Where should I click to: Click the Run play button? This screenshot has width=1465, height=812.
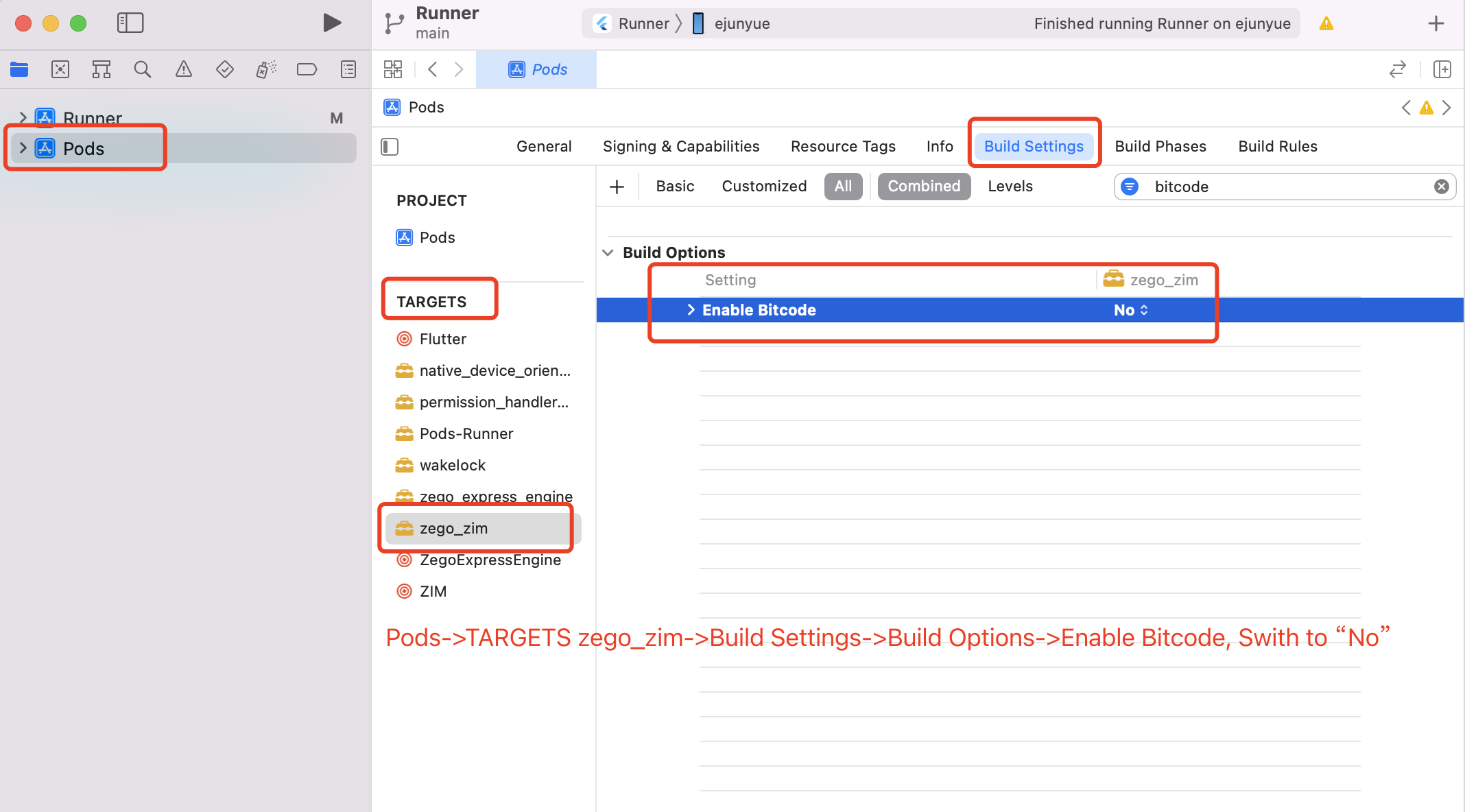(x=332, y=23)
